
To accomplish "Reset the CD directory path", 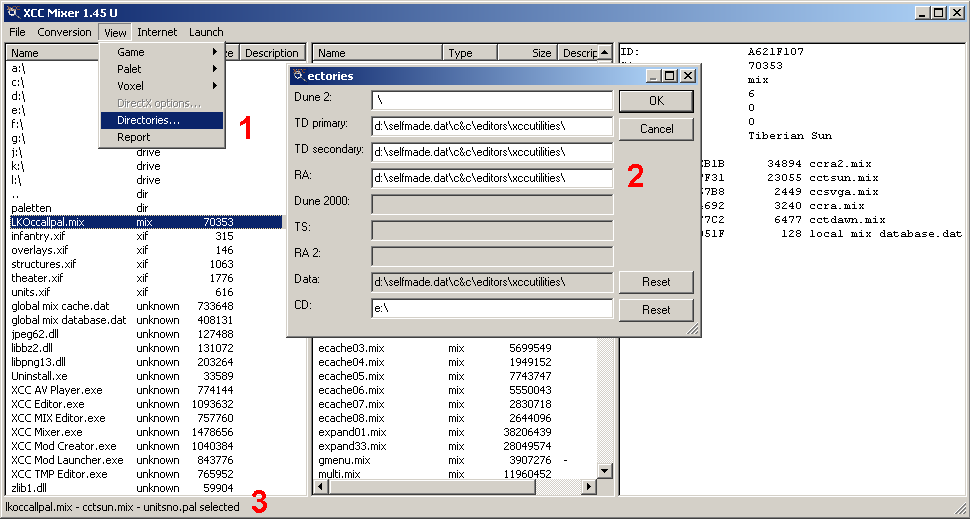I will (656, 310).
